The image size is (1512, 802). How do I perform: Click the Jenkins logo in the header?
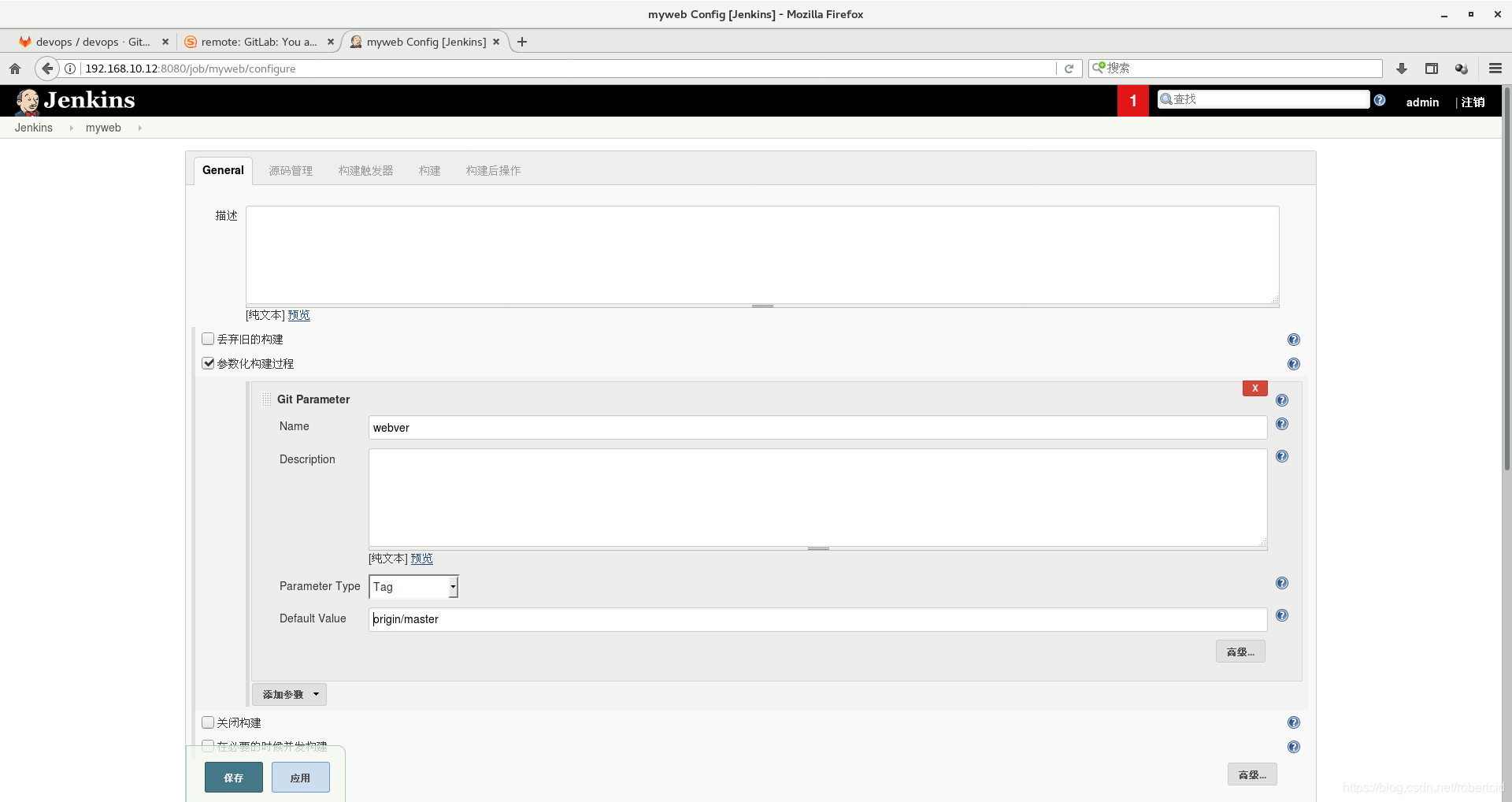point(76,101)
